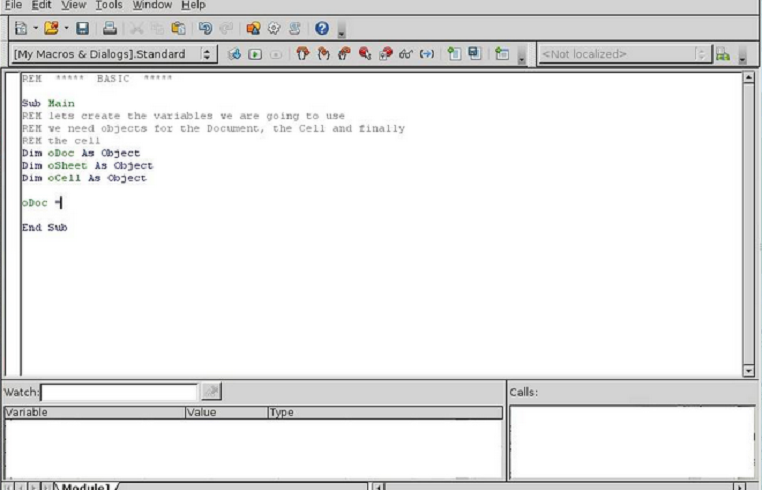Viewport: 762px width, 490px height.
Task: Click the Variable column header
Action: (x=95, y=412)
